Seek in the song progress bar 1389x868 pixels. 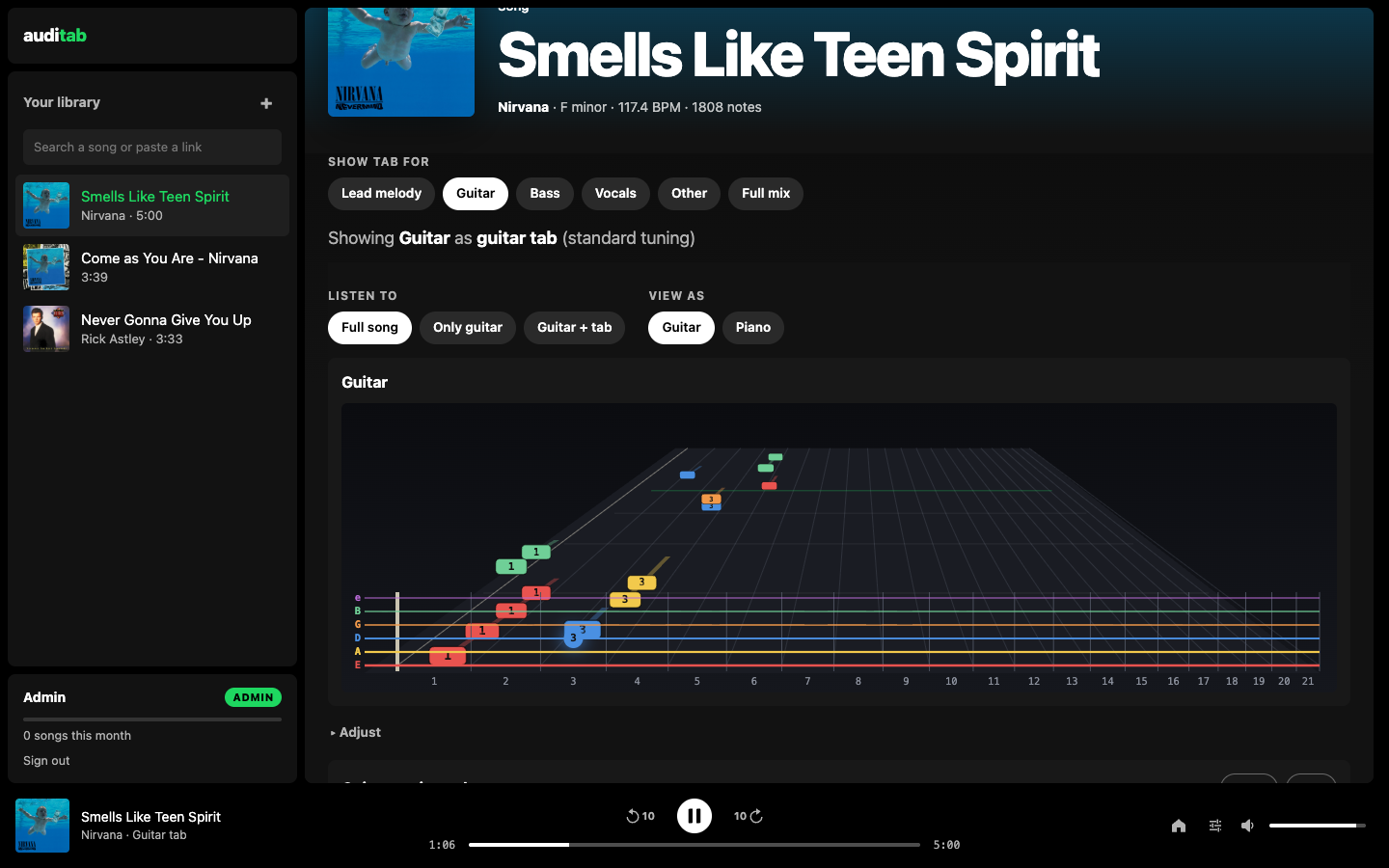(x=694, y=845)
